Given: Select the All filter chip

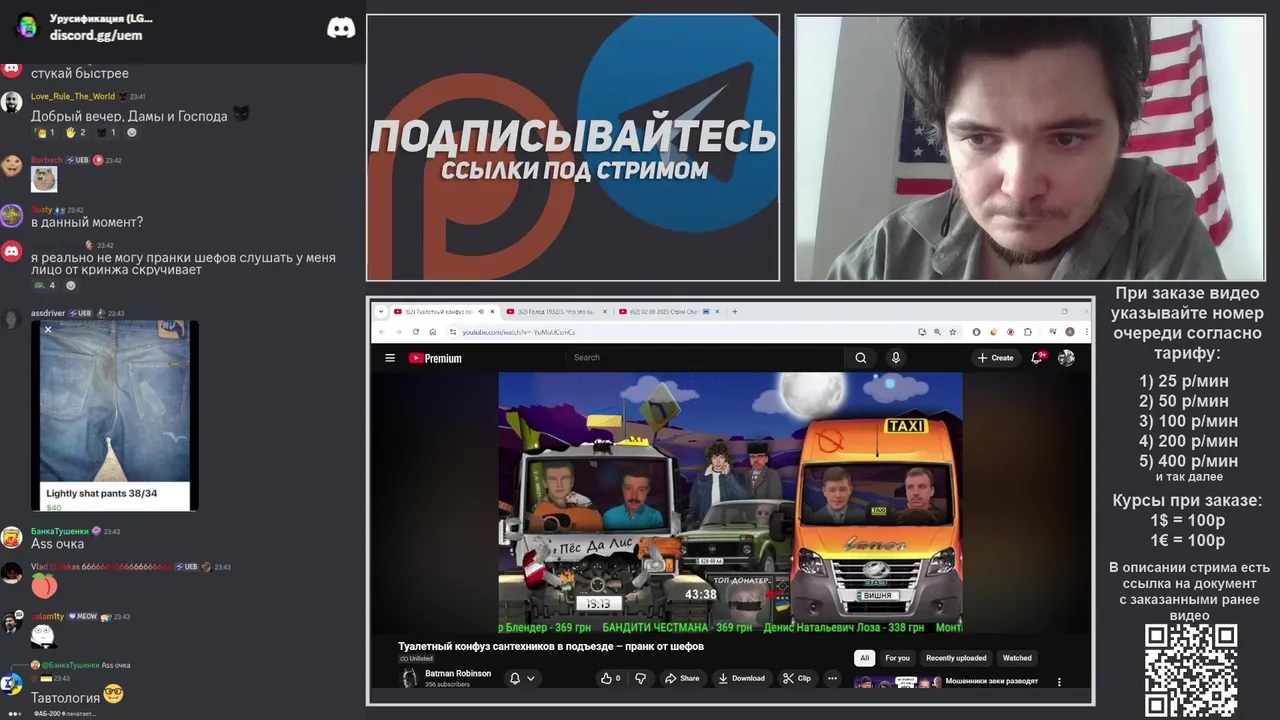Looking at the screenshot, I should [x=865, y=658].
